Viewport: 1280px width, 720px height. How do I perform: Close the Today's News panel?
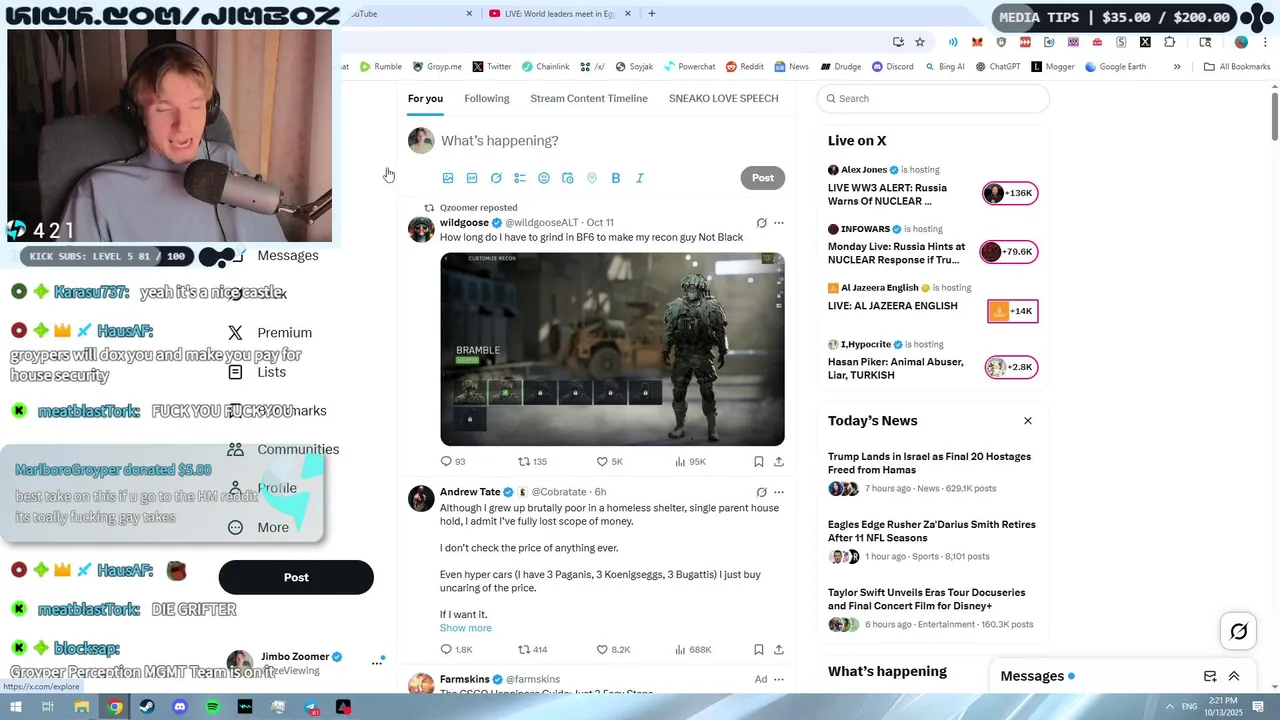click(x=1028, y=421)
